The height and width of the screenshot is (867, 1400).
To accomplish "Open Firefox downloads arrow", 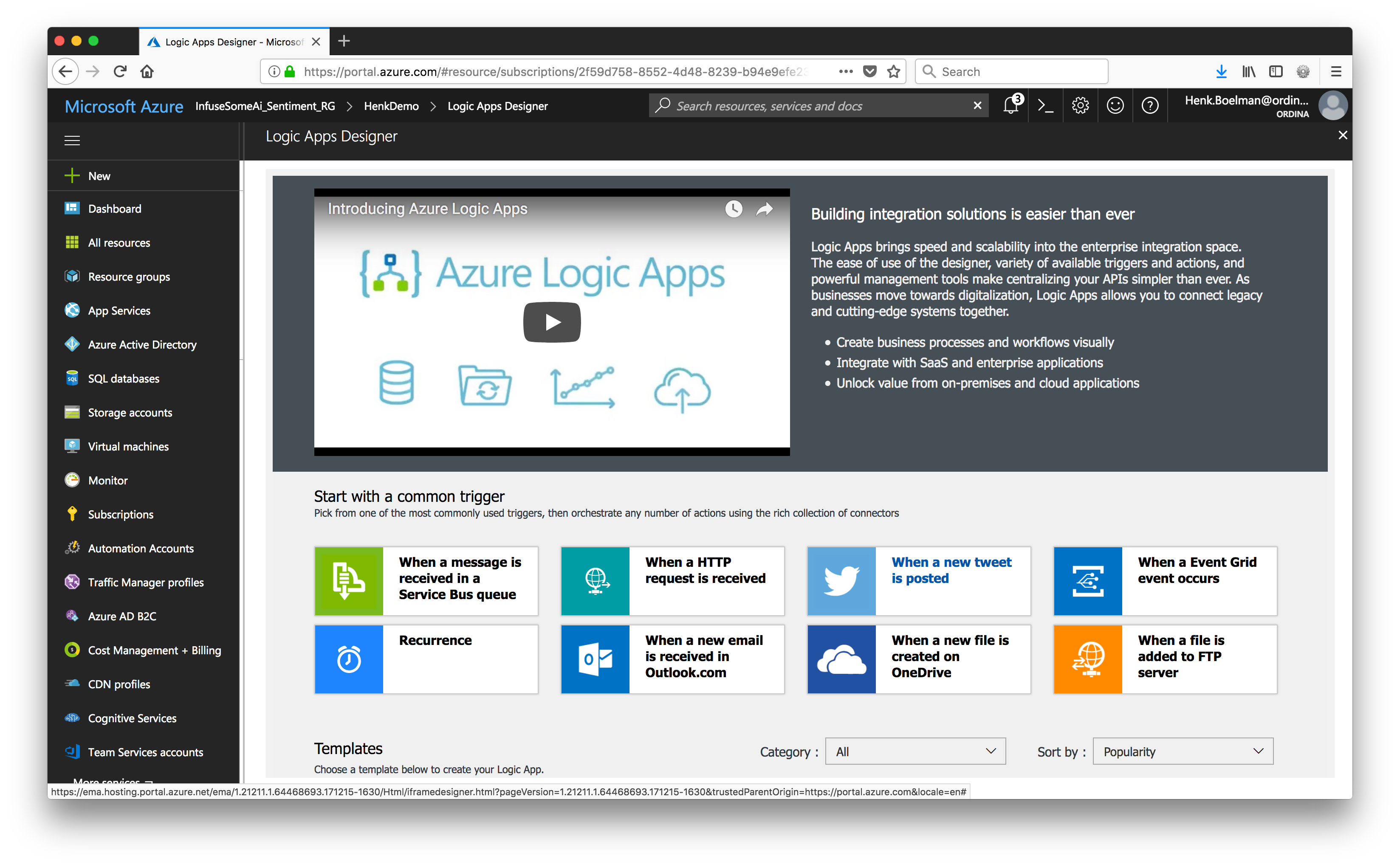I will point(1221,71).
